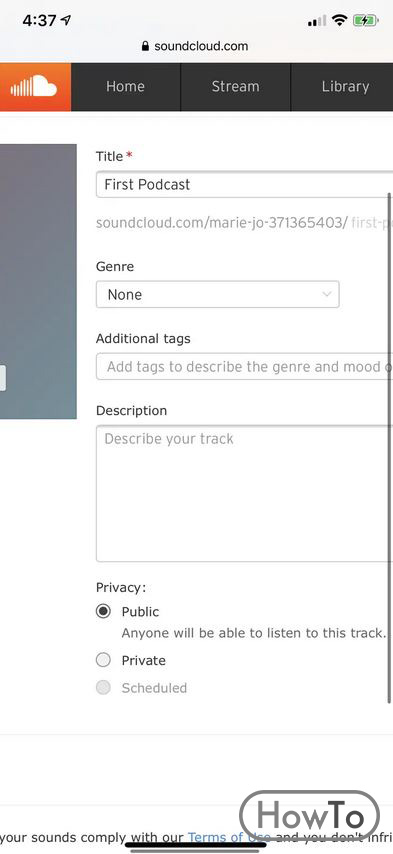The image size is (393, 854).
Task: Go to the Home tab
Action: point(125,87)
